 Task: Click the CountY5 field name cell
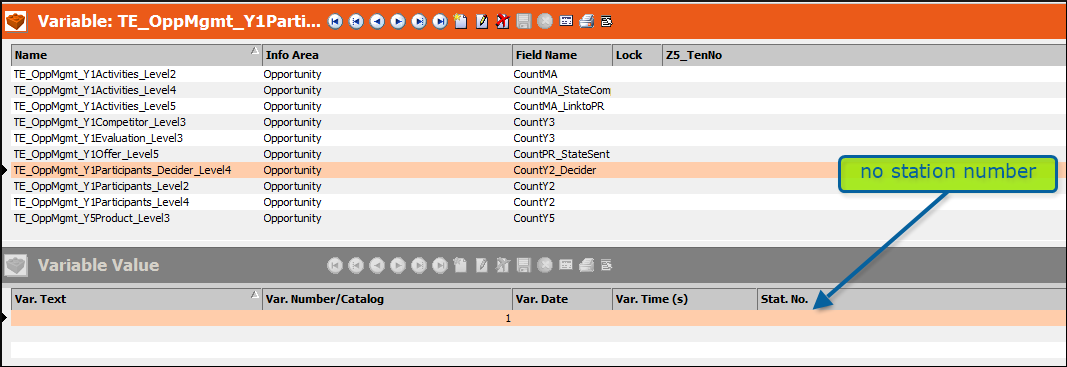click(562, 219)
